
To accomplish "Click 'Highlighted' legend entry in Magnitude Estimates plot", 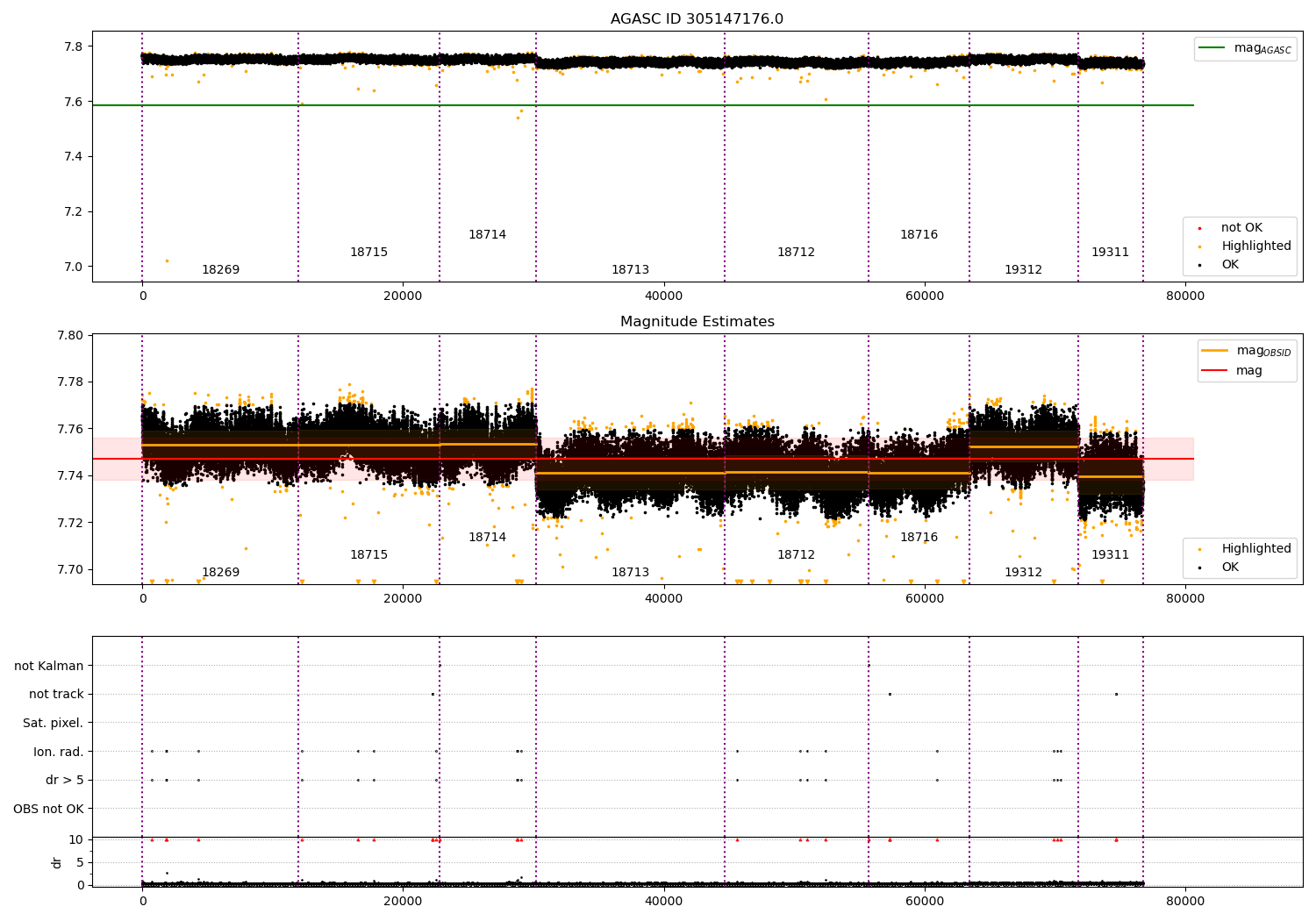I will [1245, 549].
